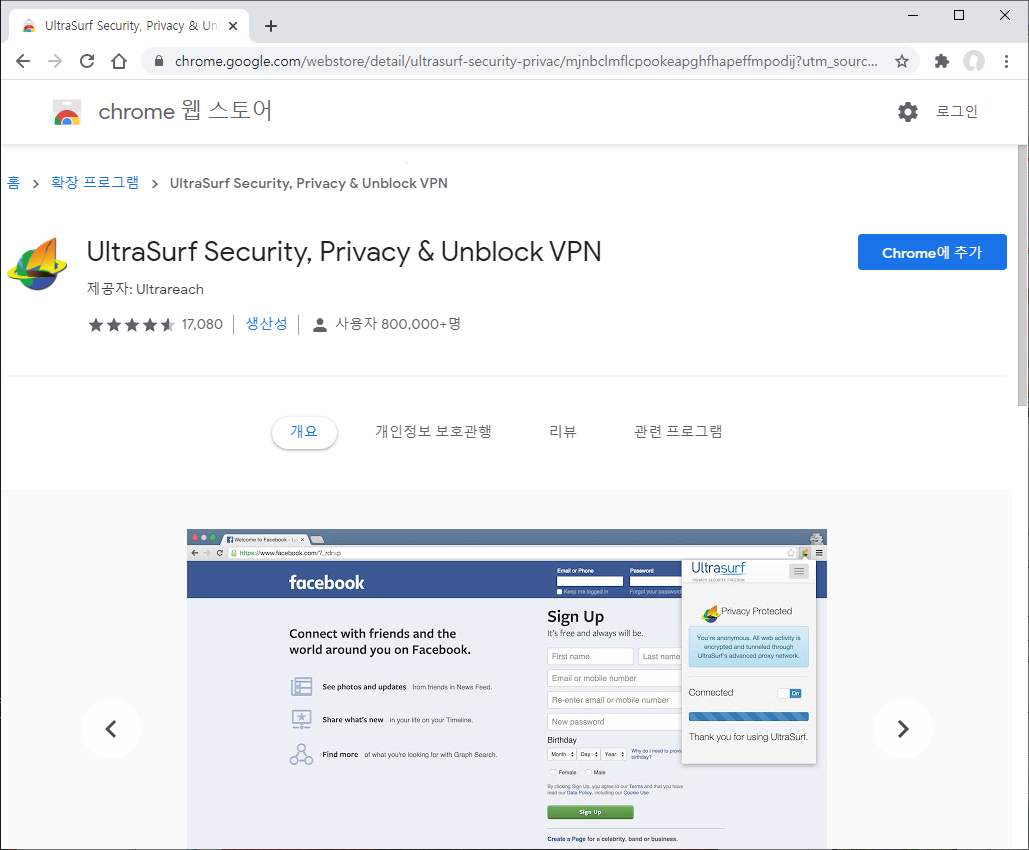Open the Extensions puzzle icon
Screen dimensions: 1029x850
coord(942,61)
